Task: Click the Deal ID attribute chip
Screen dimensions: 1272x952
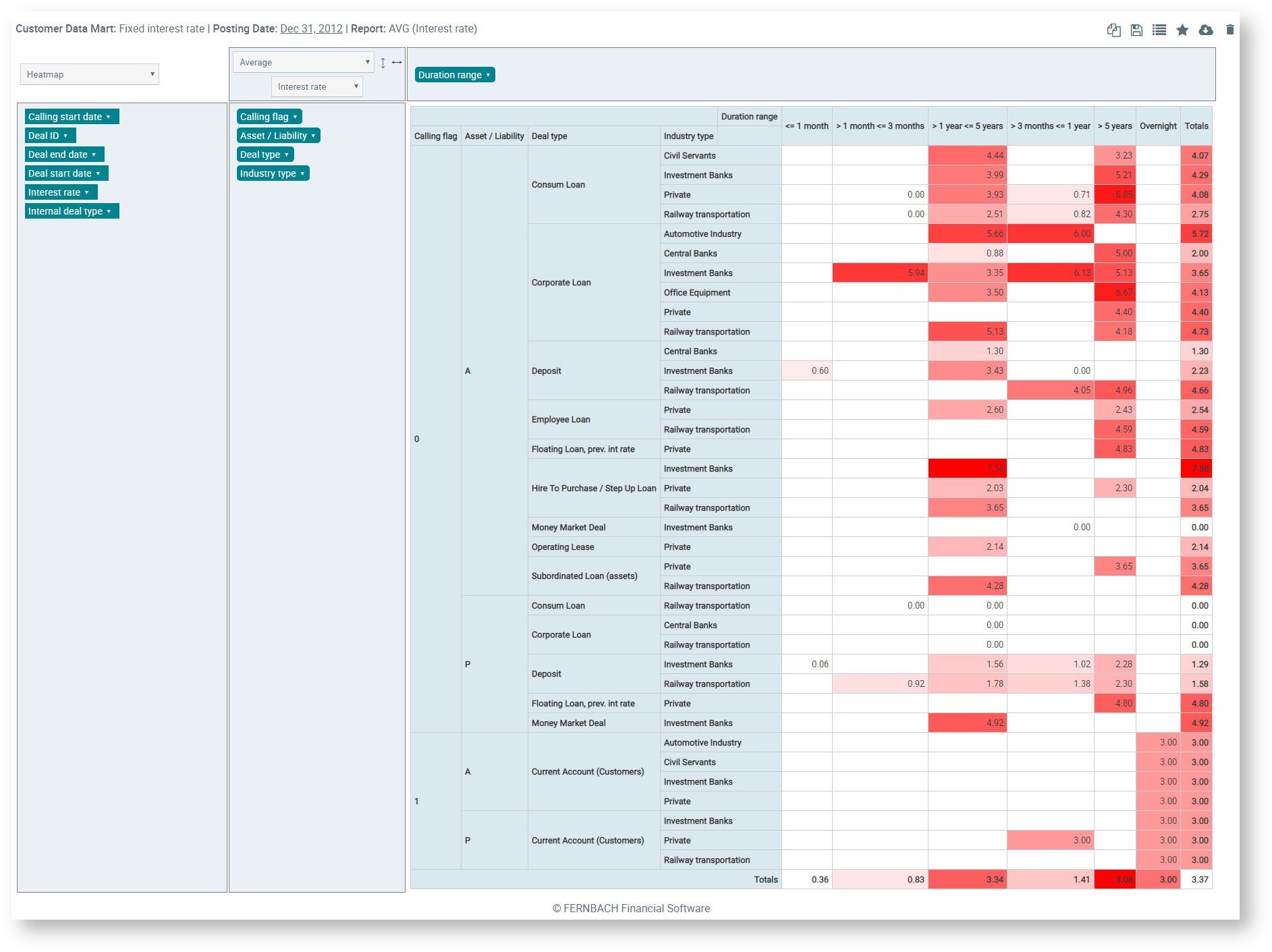Action: [x=49, y=136]
